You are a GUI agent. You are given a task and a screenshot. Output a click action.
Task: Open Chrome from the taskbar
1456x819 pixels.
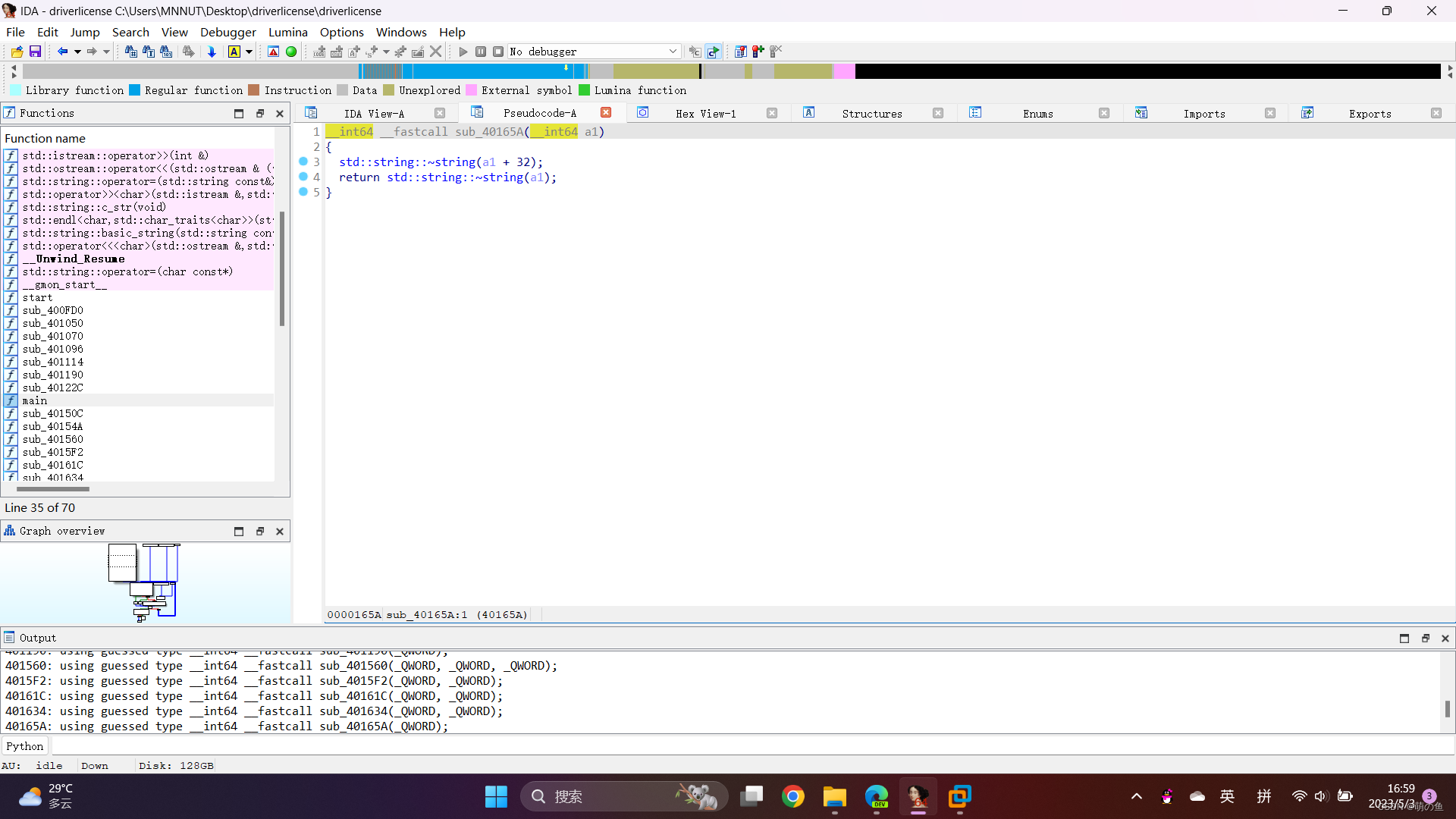tap(793, 796)
